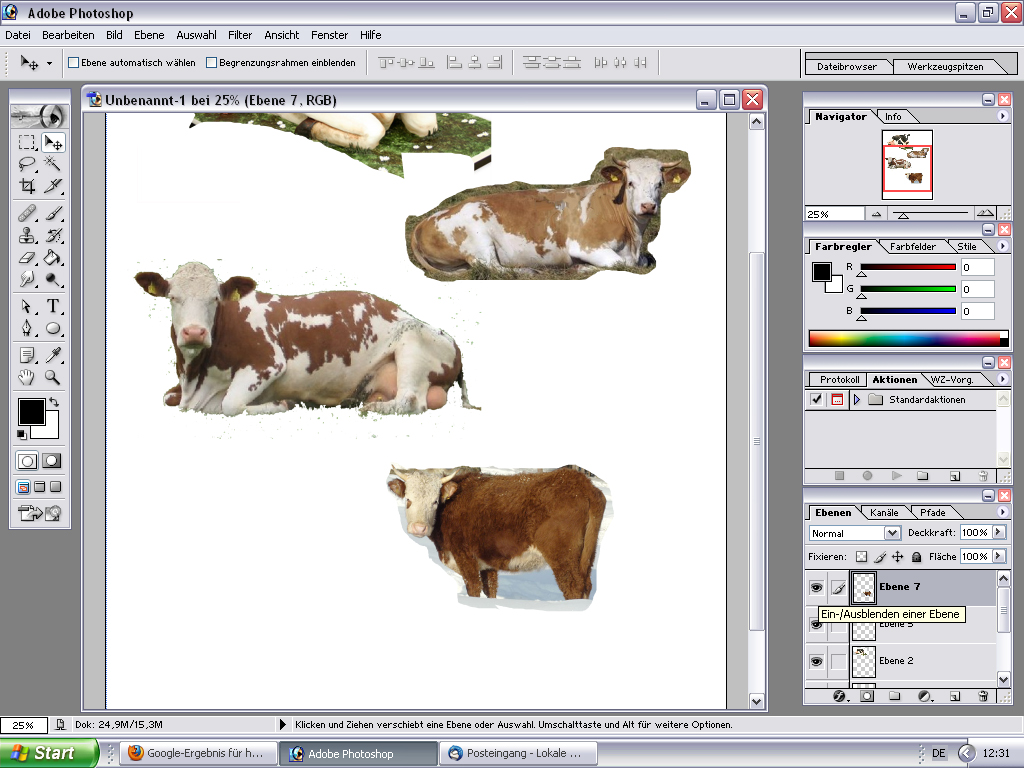Select the Lasso tool
Viewport: 1024px width, 768px height.
27,164
